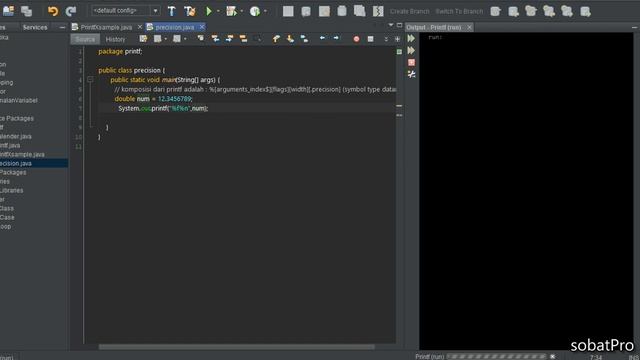
Task: Click the Undo arrow in main toolbar
Action: [53, 11]
